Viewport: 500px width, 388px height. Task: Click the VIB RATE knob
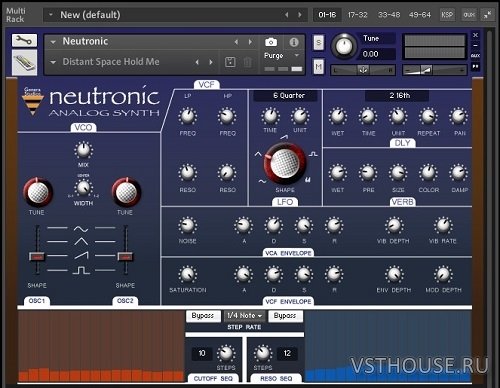coord(443,226)
